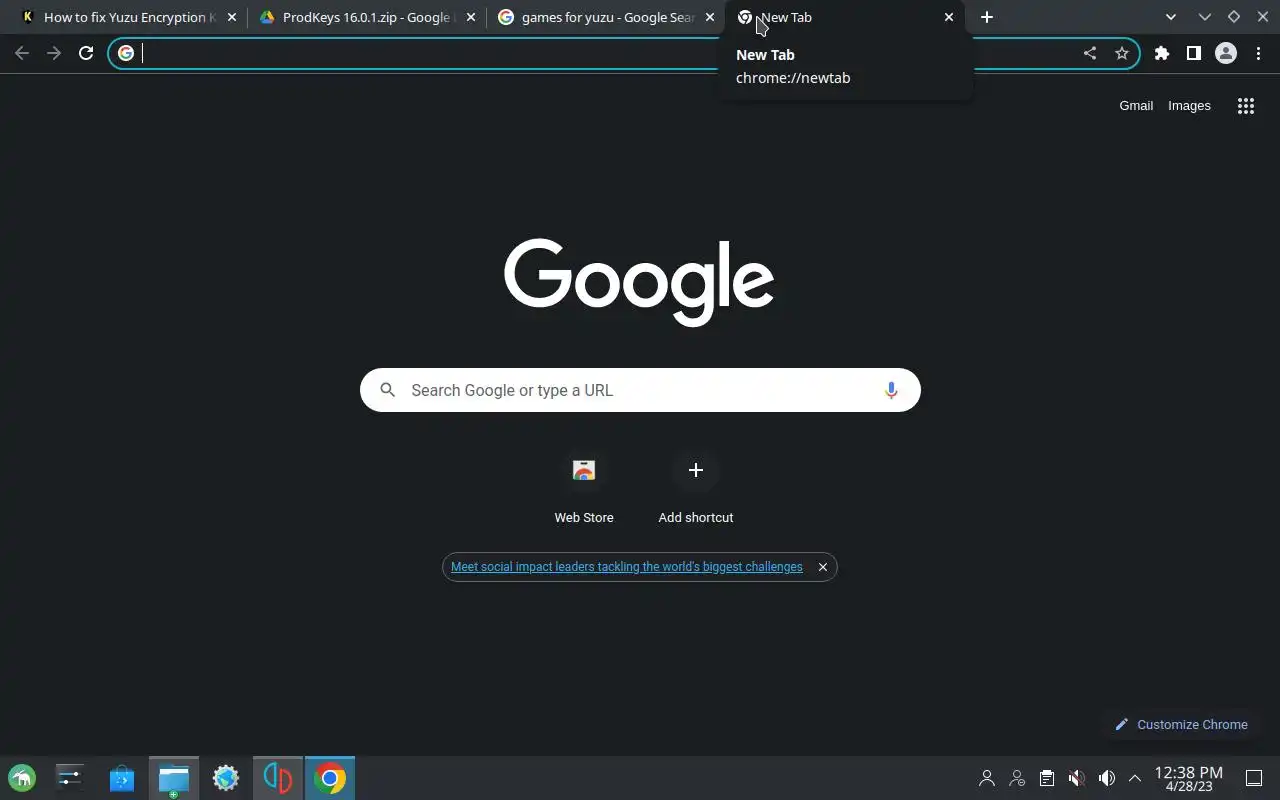Click the muted speaker tray icon

pyautogui.click(x=1077, y=778)
